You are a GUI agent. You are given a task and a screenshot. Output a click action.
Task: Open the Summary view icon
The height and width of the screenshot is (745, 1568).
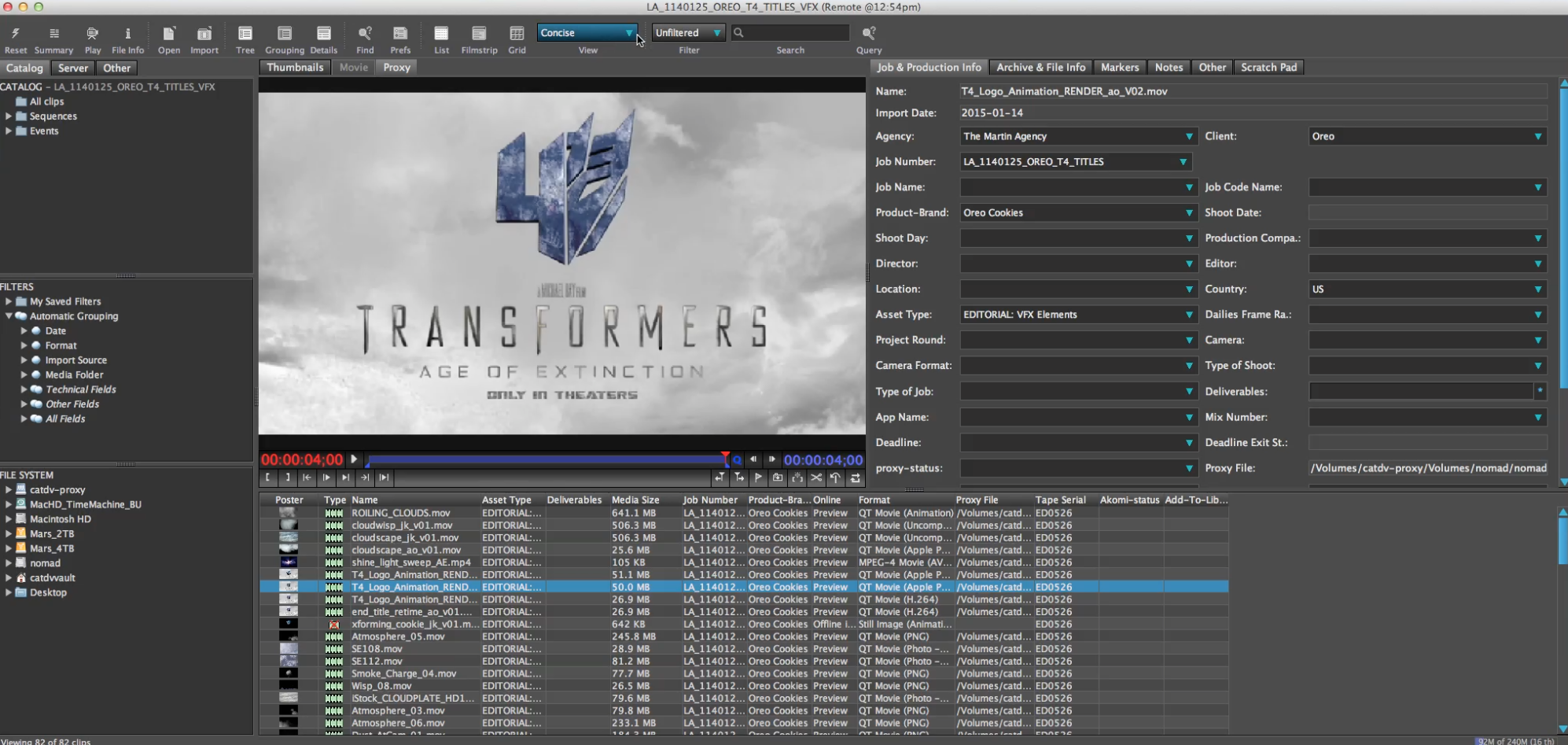click(53, 33)
